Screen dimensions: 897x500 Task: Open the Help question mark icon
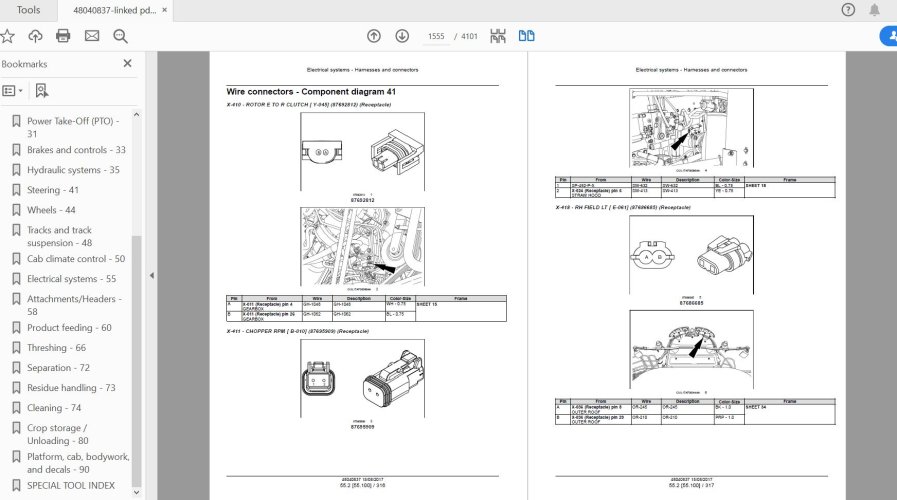[x=848, y=10]
